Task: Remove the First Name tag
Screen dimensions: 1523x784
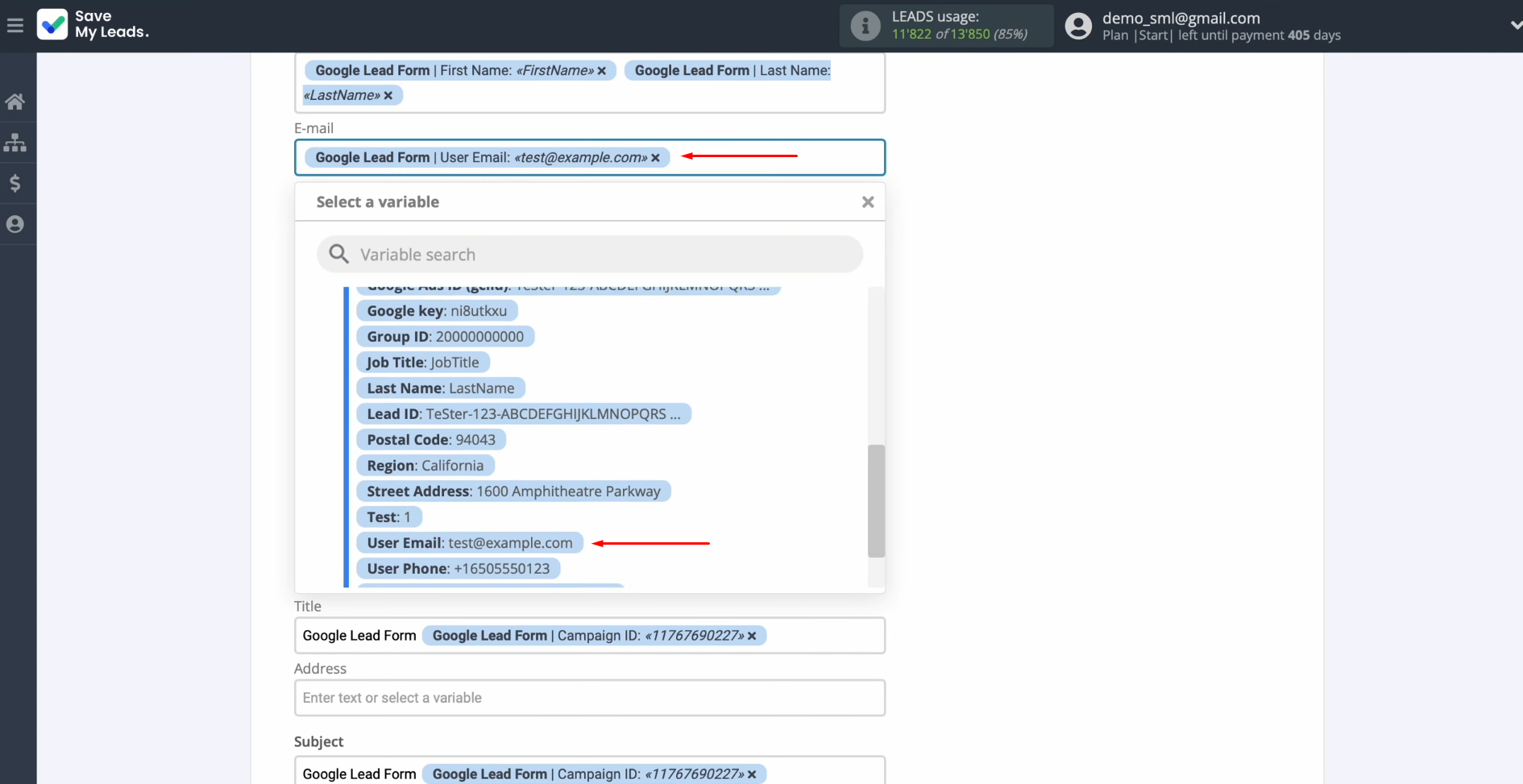Action: coord(602,71)
